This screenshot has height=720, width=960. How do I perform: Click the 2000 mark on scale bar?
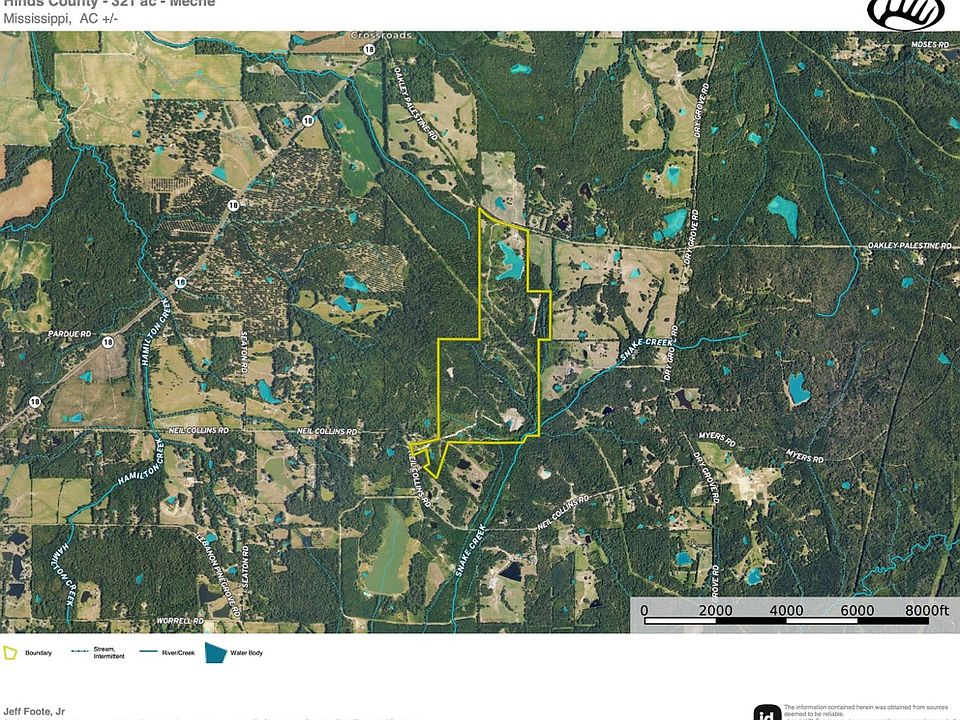tap(715, 610)
